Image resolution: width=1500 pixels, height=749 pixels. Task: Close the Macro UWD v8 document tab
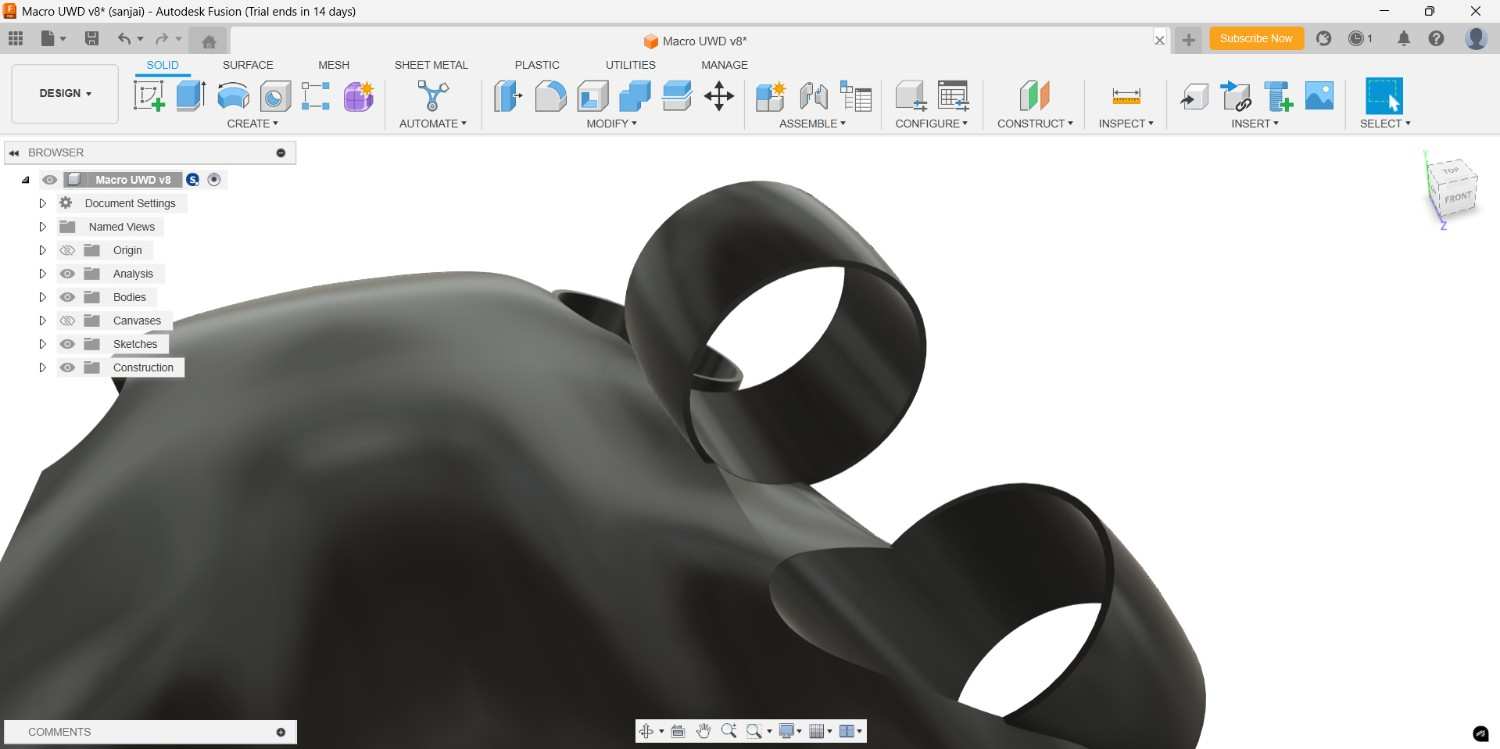pos(1160,40)
